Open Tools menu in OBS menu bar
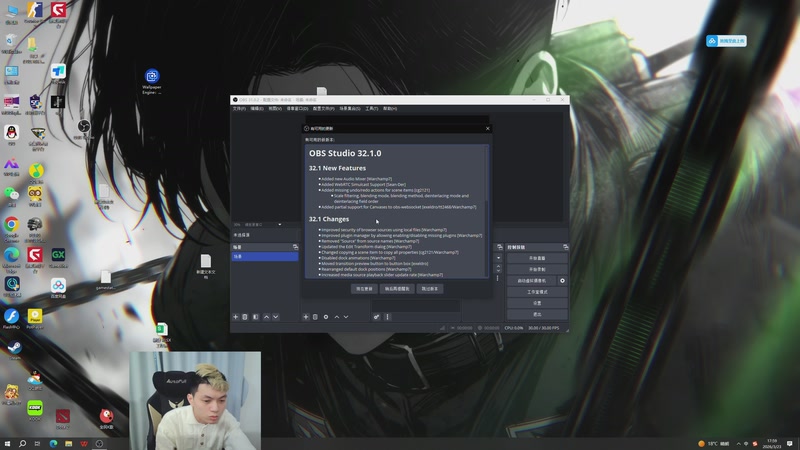Image resolution: width=800 pixels, height=450 pixels. pyautogui.click(x=371, y=109)
